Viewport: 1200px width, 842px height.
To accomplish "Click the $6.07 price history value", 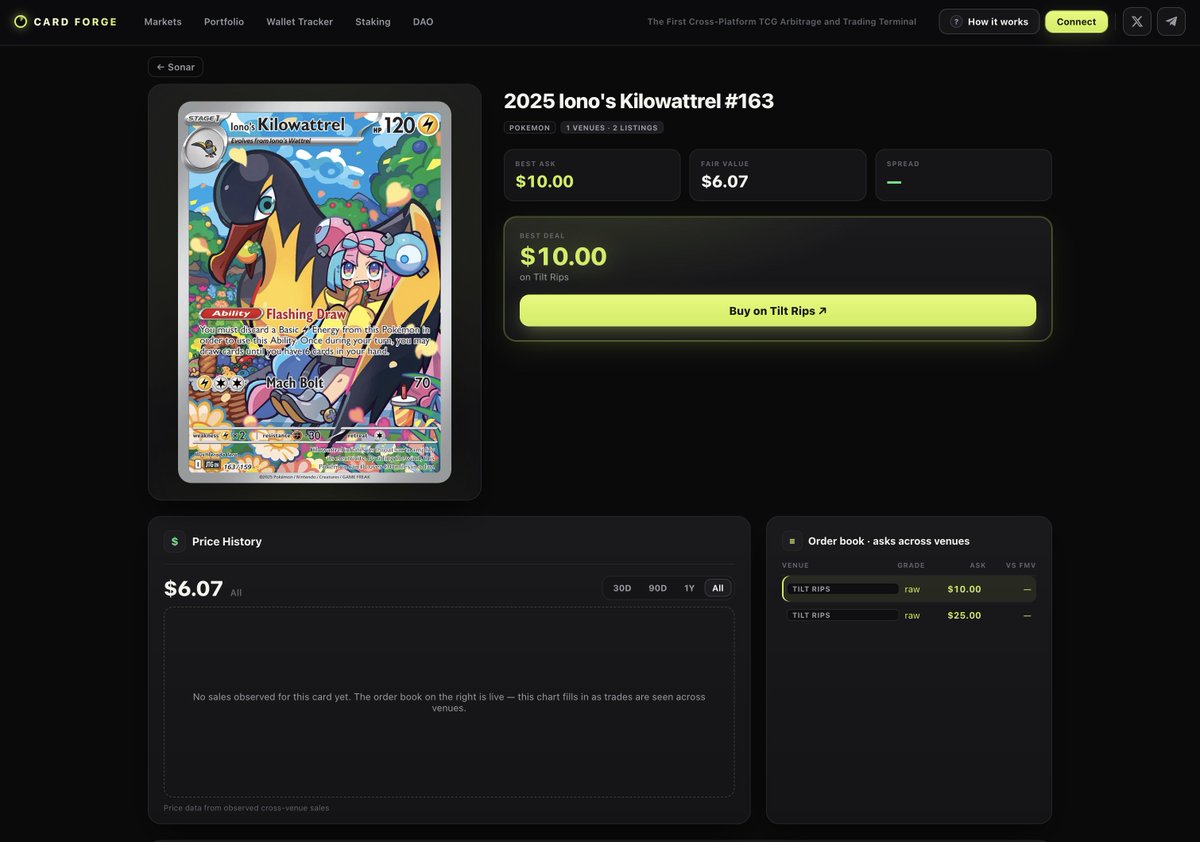I will coord(193,589).
